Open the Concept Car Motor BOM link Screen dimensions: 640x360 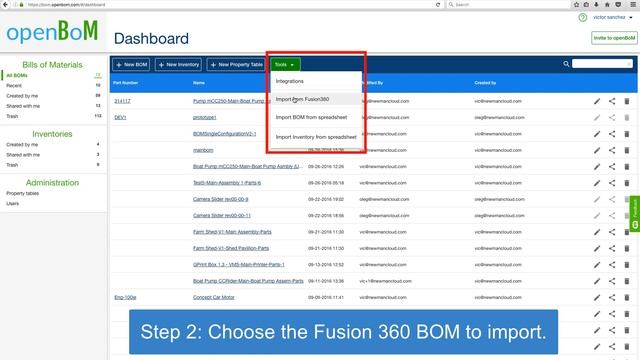point(213,298)
